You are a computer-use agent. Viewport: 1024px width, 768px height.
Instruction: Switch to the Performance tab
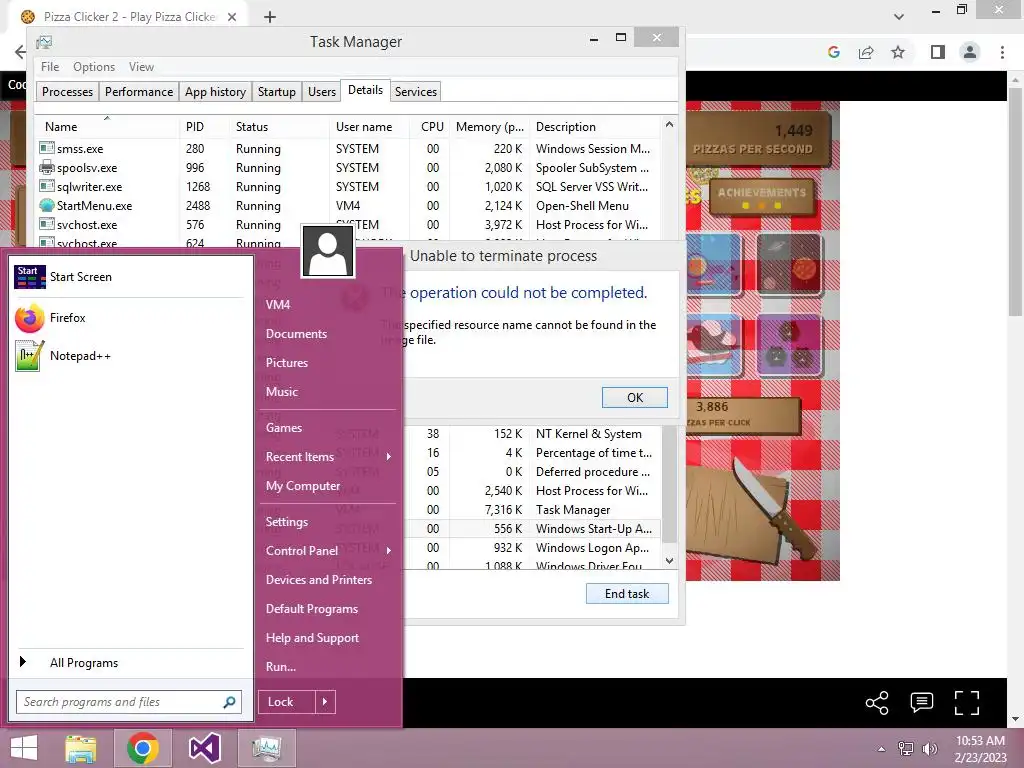point(139,91)
